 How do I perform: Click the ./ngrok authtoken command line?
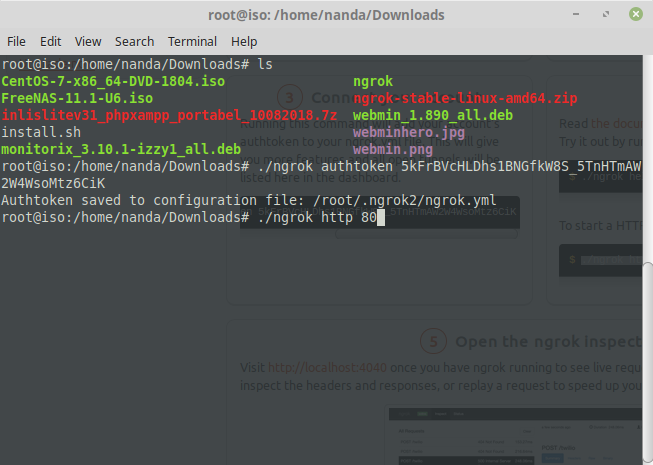321,175
